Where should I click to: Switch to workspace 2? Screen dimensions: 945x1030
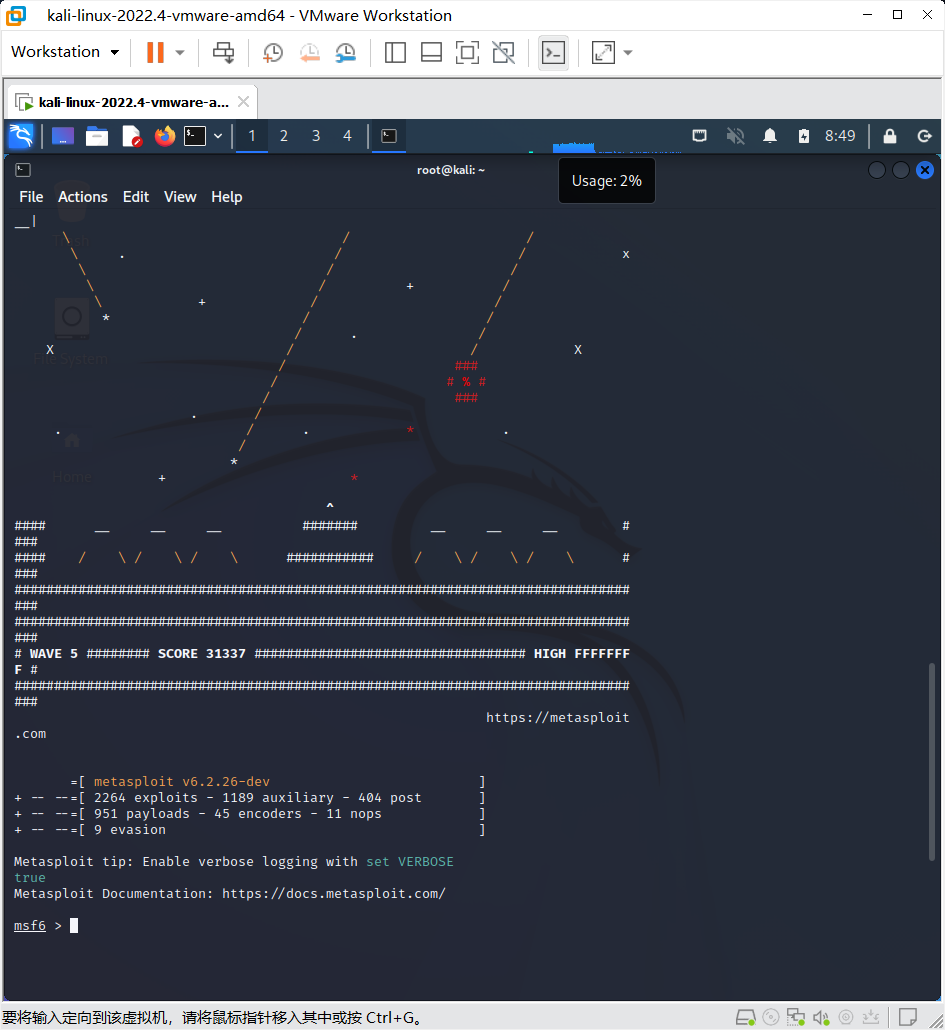[x=284, y=136]
